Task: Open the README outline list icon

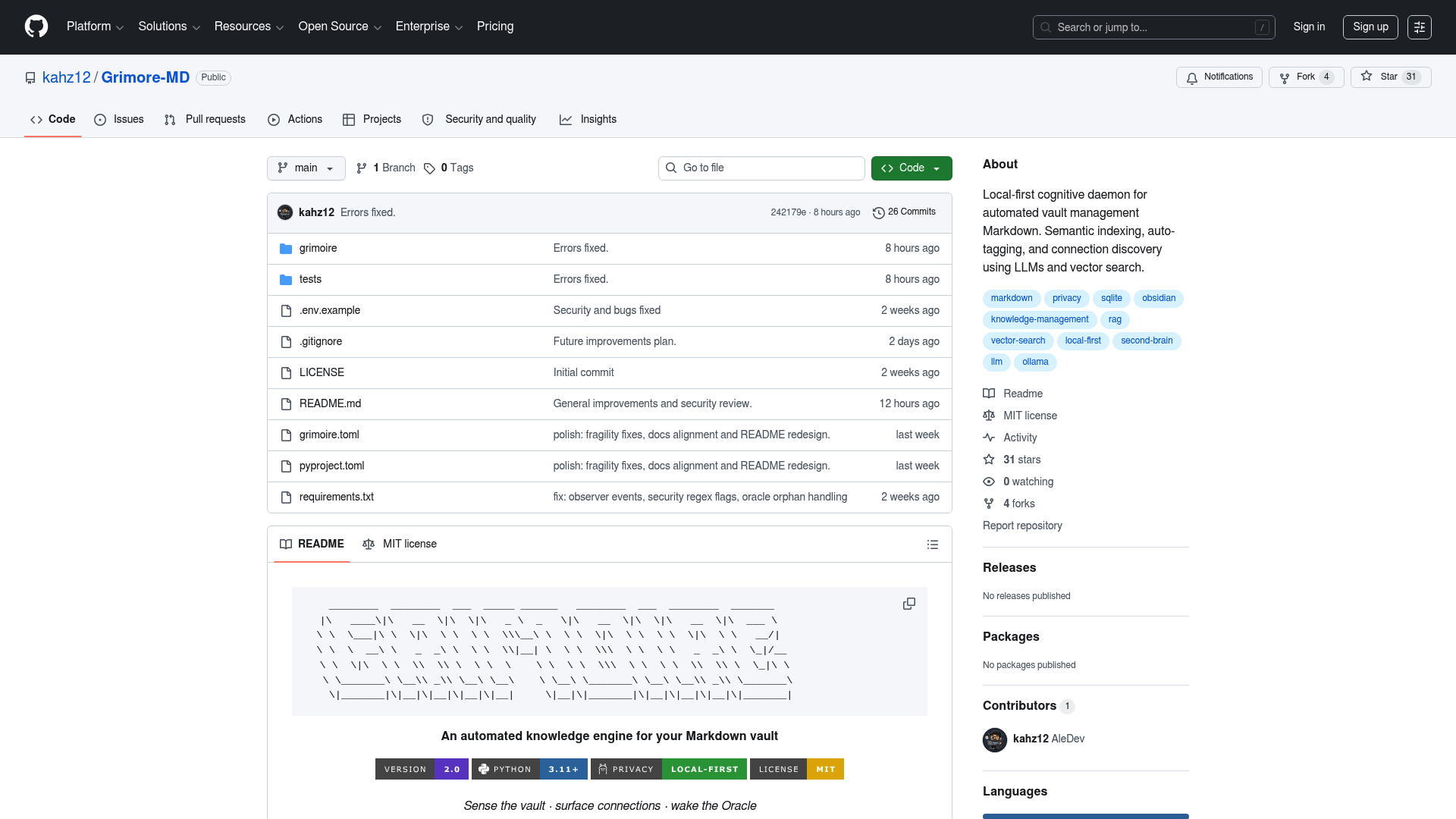Action: pos(933,544)
